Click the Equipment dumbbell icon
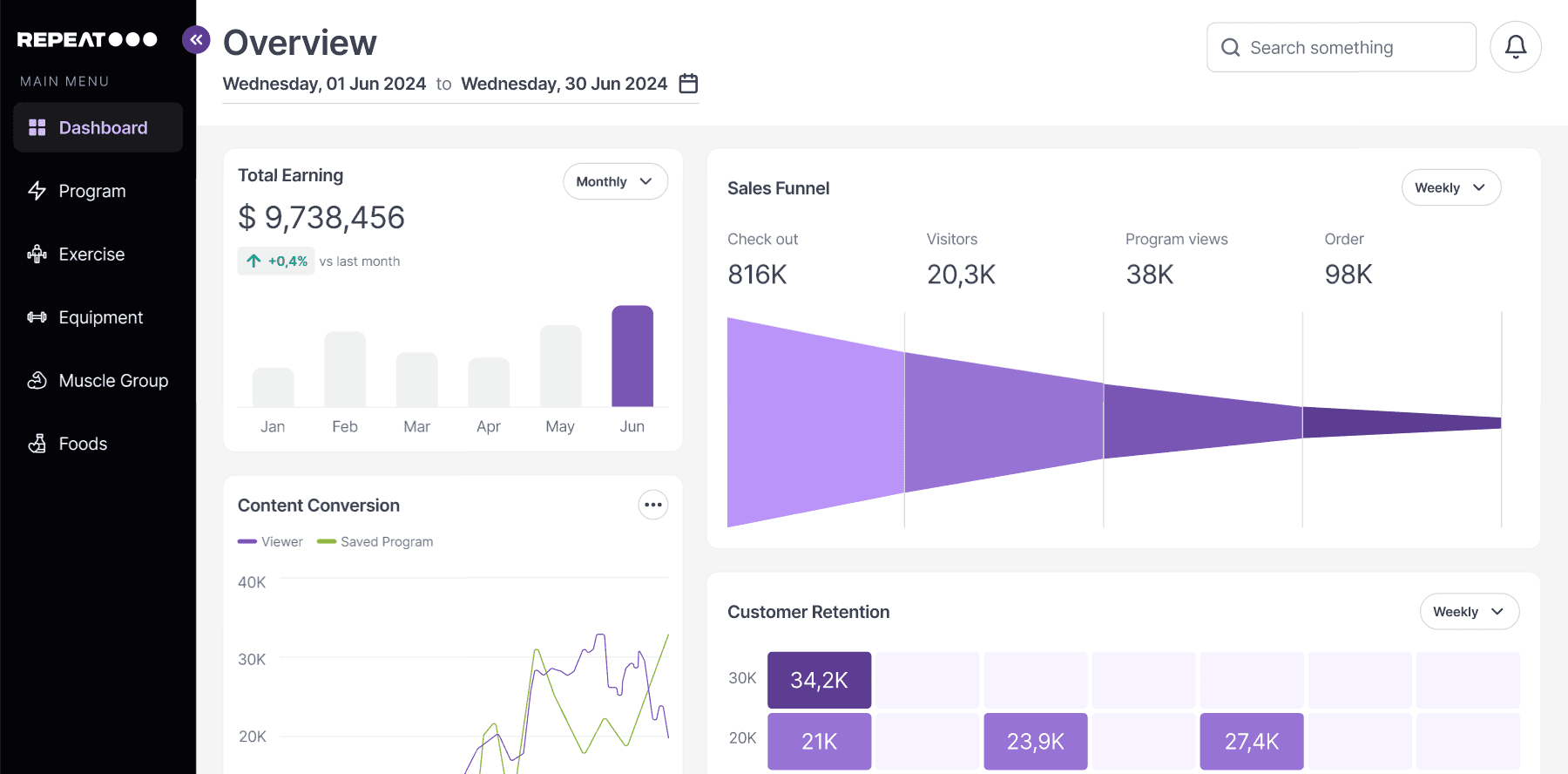Viewport: 1568px width, 774px height. [37, 317]
